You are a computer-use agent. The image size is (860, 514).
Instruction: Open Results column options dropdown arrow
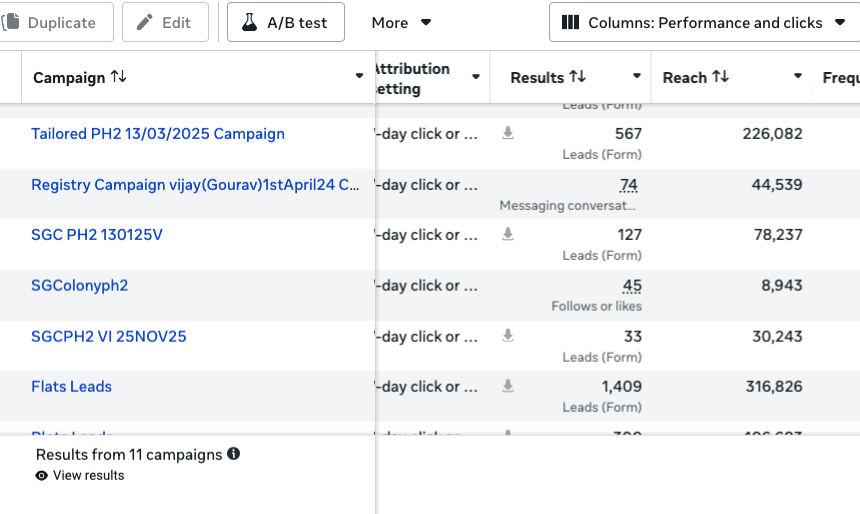click(637, 77)
